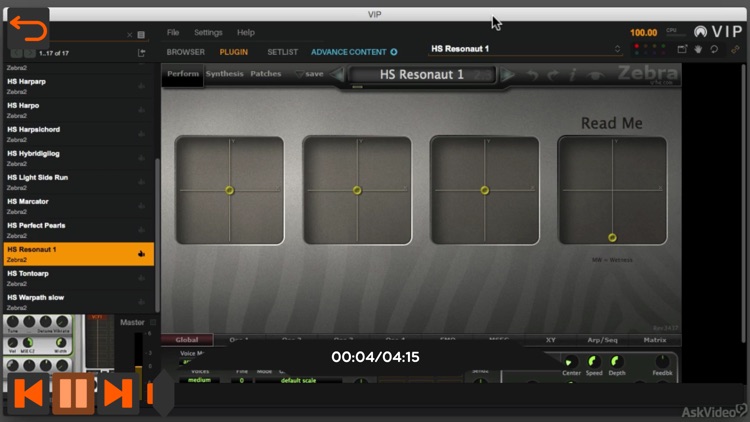Image resolution: width=750 pixels, height=422 pixels.
Task: Toggle Zebra eye icon
Action: (x=596, y=75)
